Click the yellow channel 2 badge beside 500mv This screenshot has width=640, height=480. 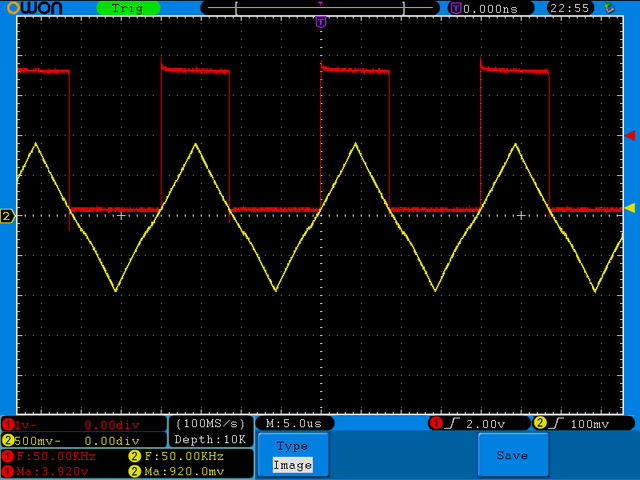8,440
